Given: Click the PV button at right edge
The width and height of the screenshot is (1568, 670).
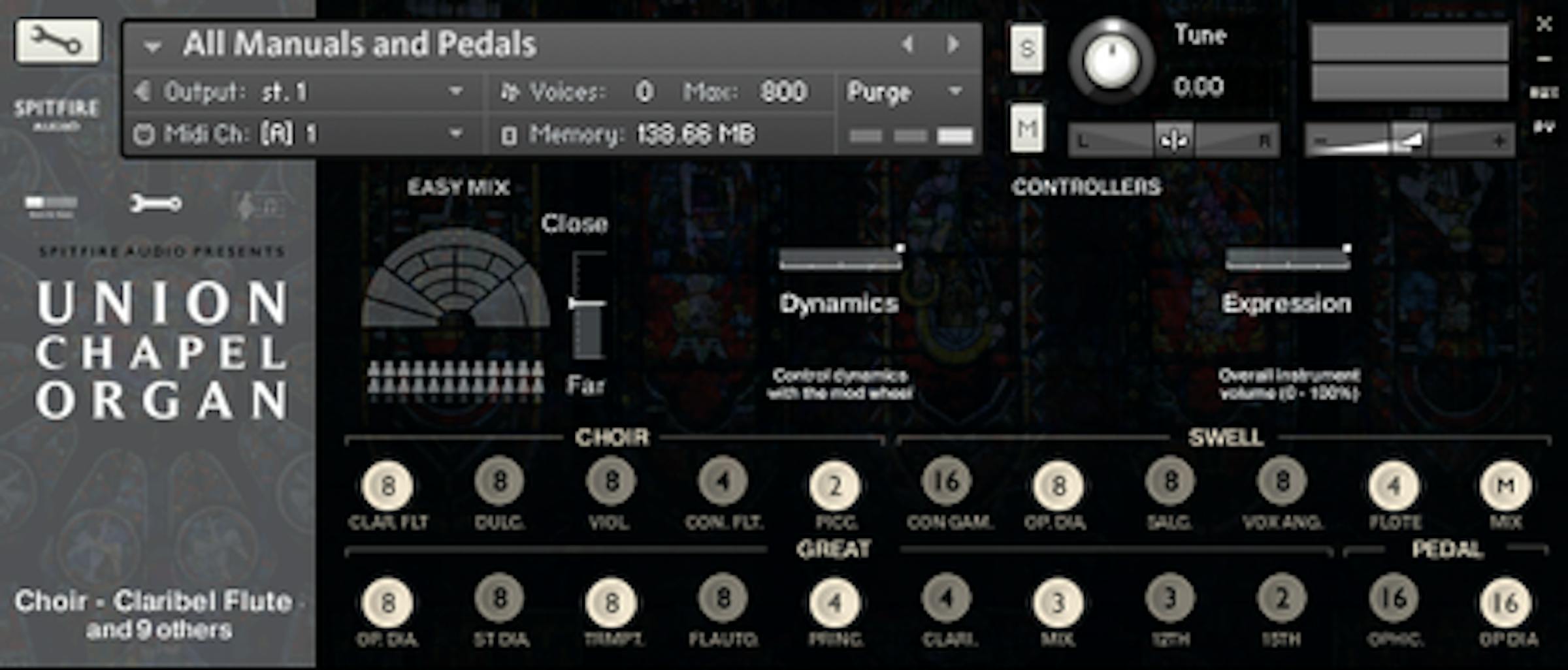Looking at the screenshot, I should tap(1544, 127).
